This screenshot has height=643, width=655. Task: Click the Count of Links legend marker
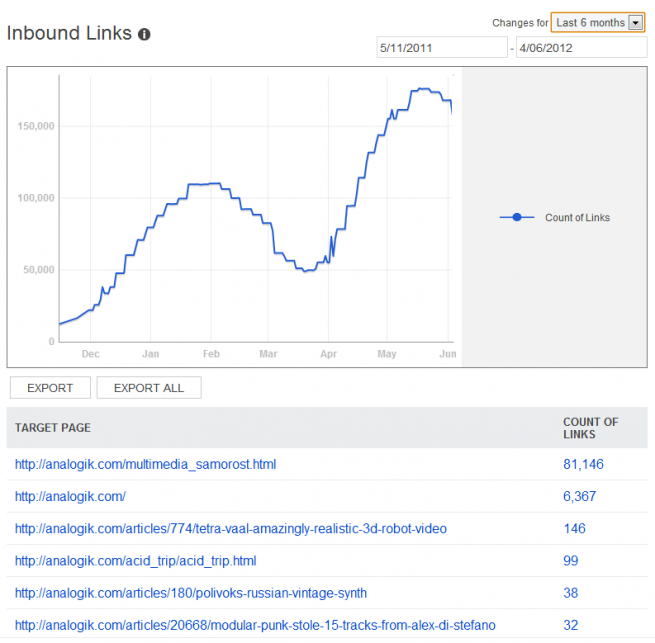[x=517, y=217]
